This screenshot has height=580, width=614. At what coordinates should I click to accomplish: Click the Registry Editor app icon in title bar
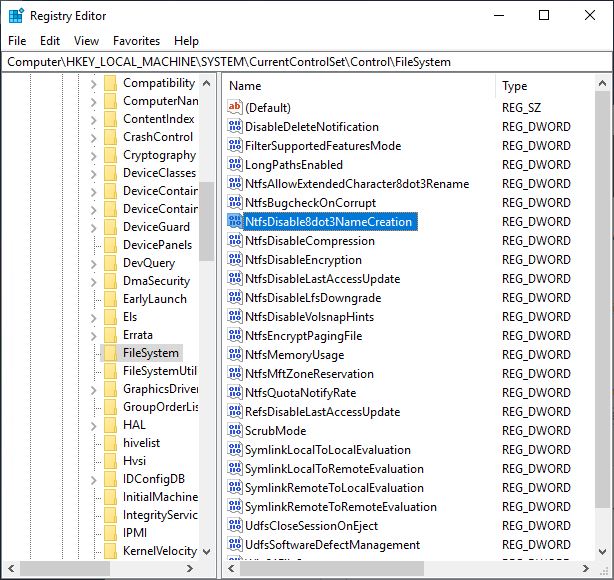(x=16, y=16)
